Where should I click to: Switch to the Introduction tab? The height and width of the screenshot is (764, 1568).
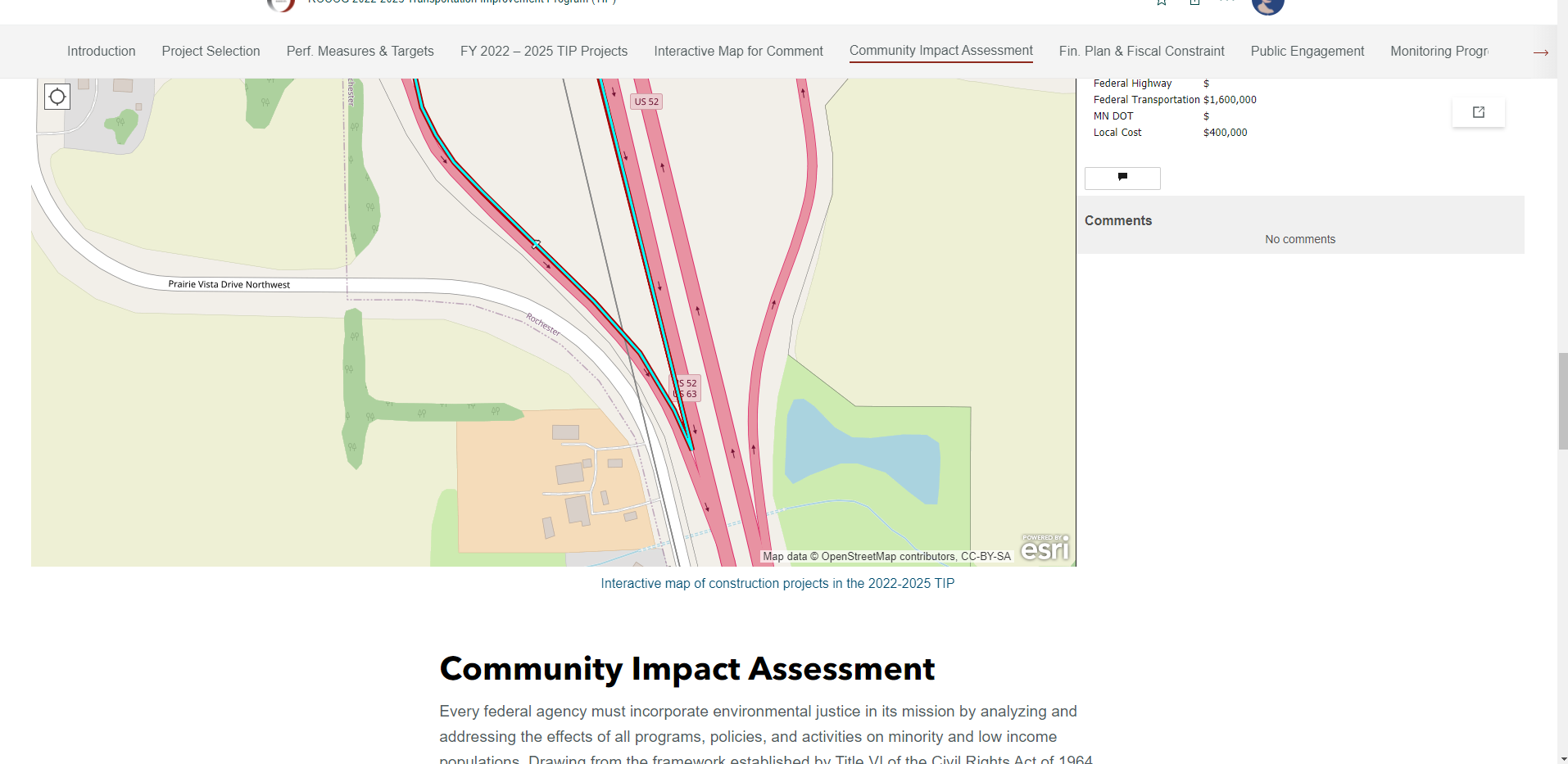point(101,51)
